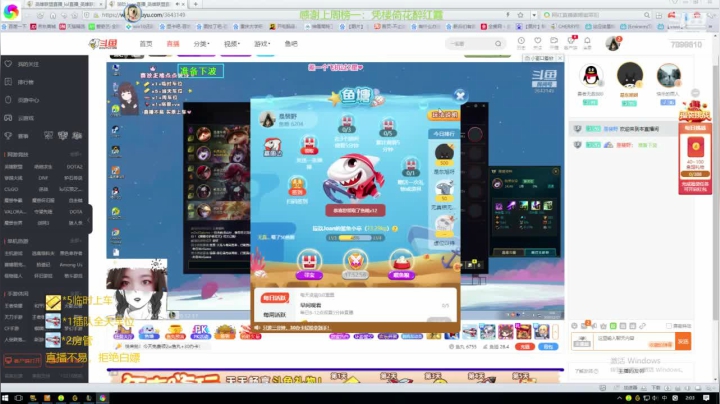This screenshot has width=720, height=404.
Task: Select the red 每日活跃 daily tab
Action: tap(275, 298)
